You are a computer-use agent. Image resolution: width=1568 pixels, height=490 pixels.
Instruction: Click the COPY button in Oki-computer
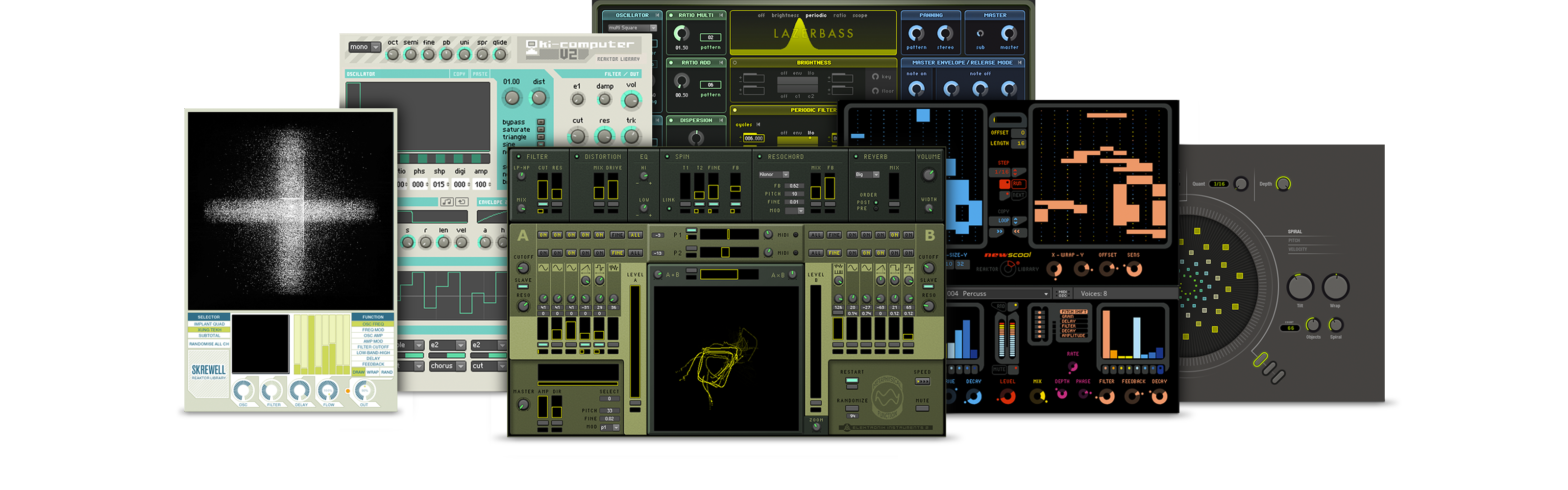(x=459, y=73)
